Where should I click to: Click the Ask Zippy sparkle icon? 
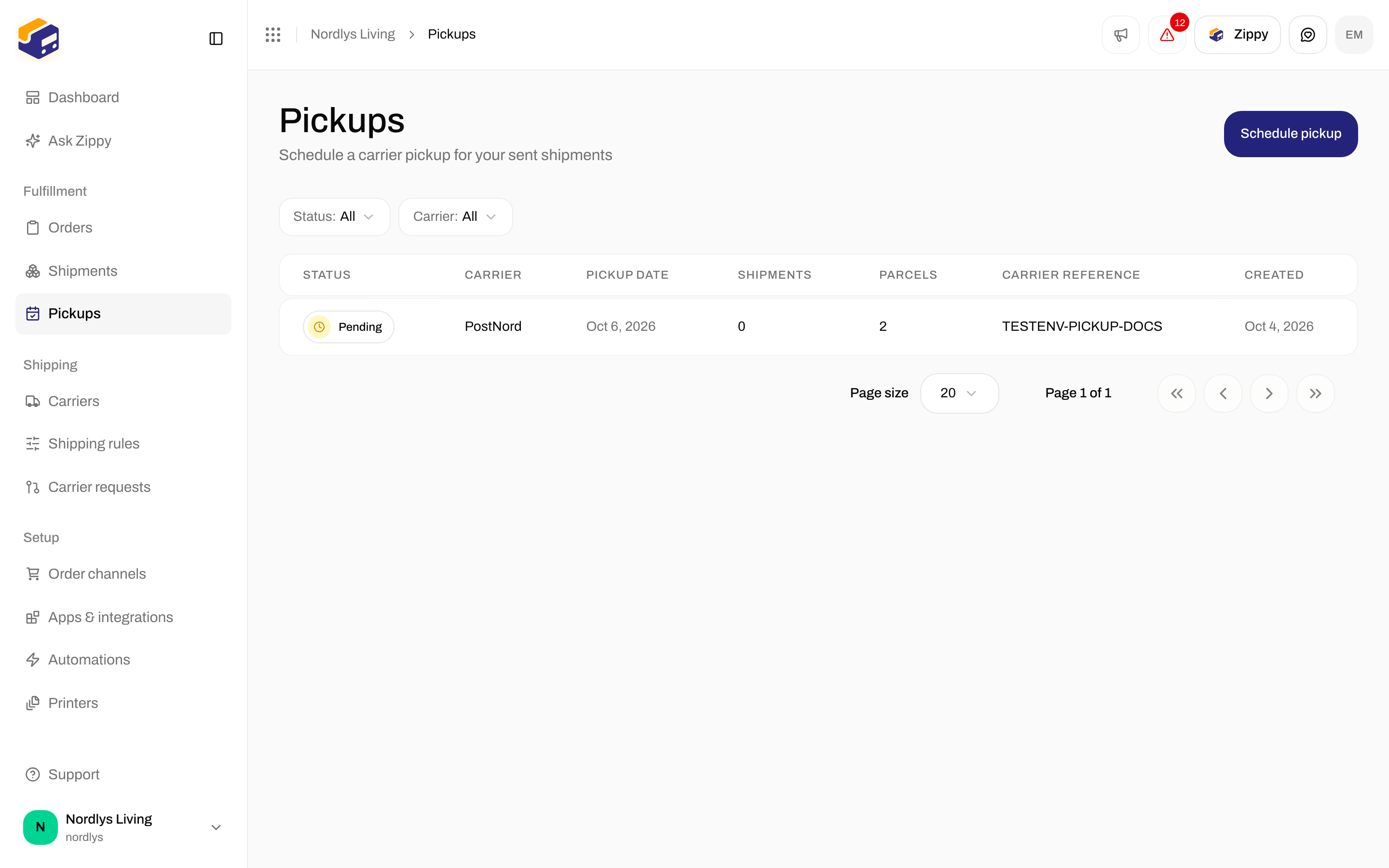pyautogui.click(x=33, y=141)
